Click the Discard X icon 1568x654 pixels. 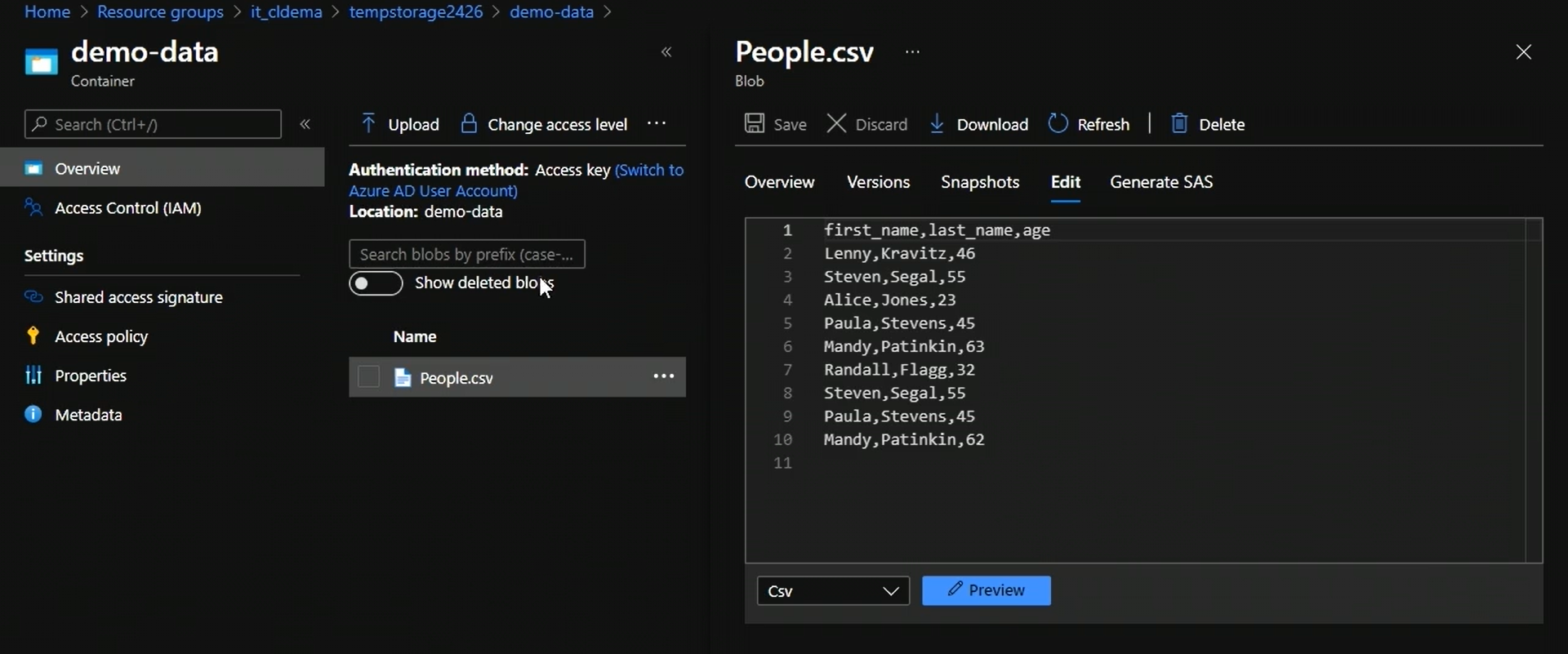click(x=836, y=124)
